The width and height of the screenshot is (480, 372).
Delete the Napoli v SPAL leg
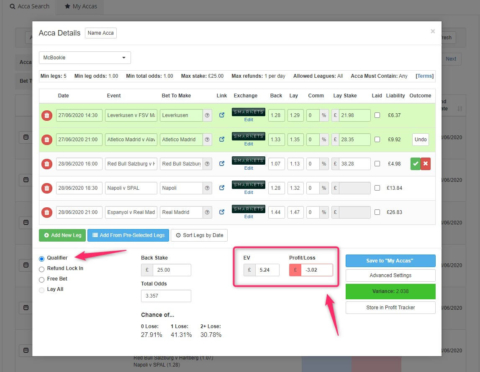47,188
